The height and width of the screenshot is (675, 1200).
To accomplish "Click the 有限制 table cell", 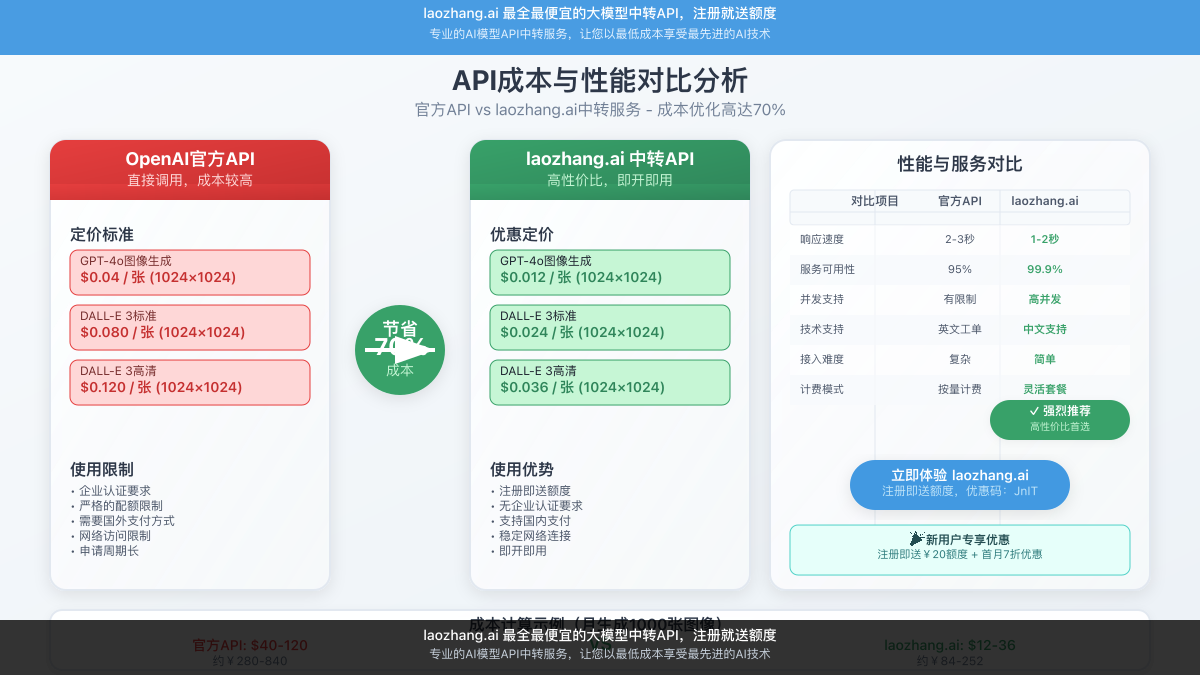I will tap(960, 299).
